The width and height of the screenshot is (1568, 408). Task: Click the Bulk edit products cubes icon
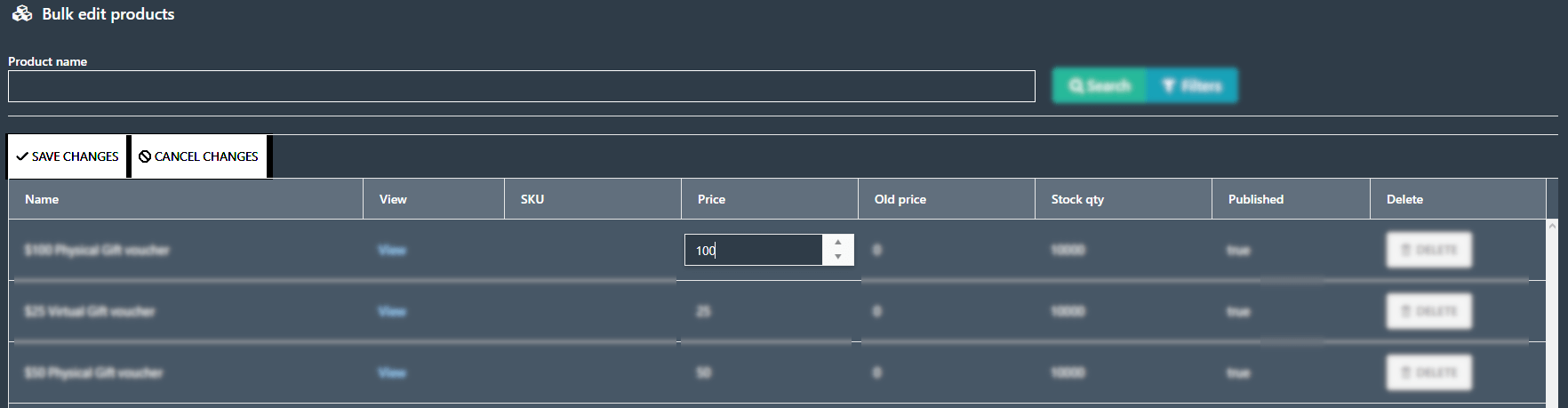tap(22, 14)
